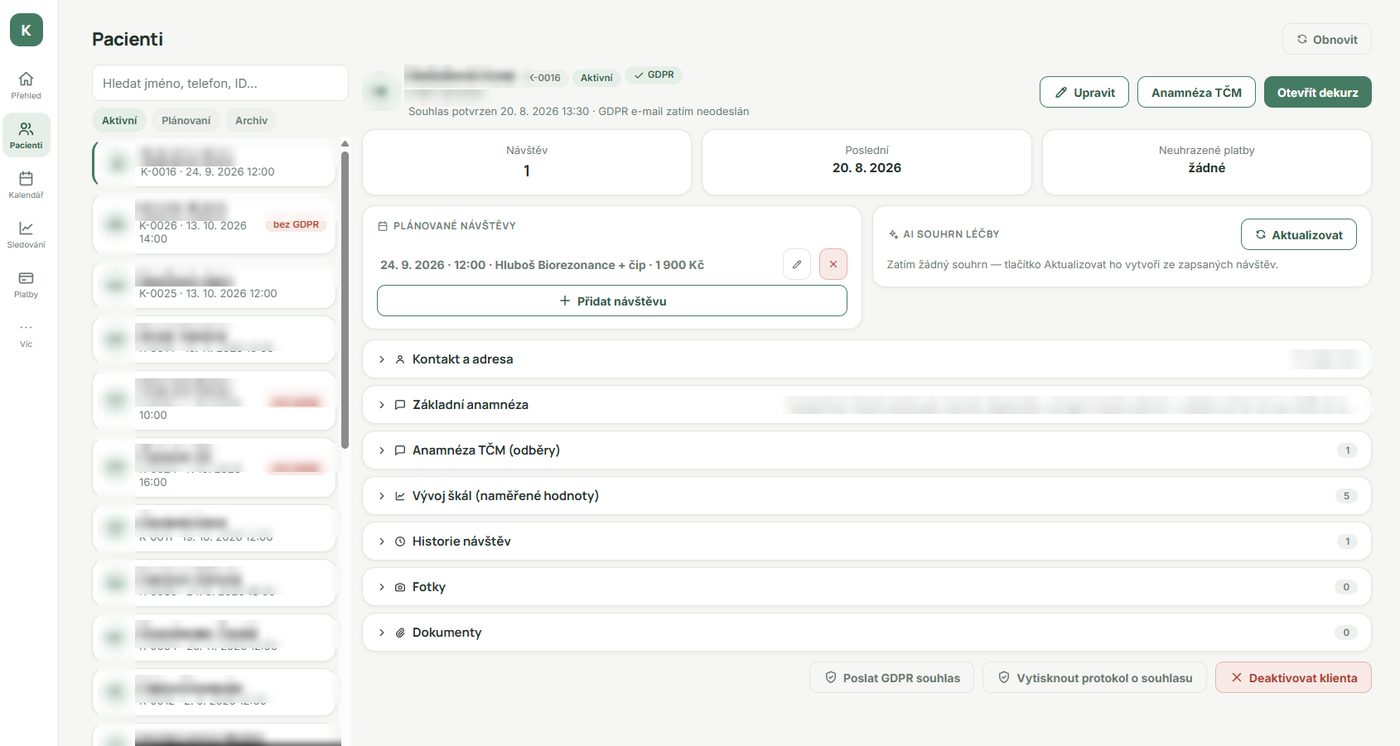The height and width of the screenshot is (746, 1400).
Task: Click the Návštěv count card
Action: point(527,162)
